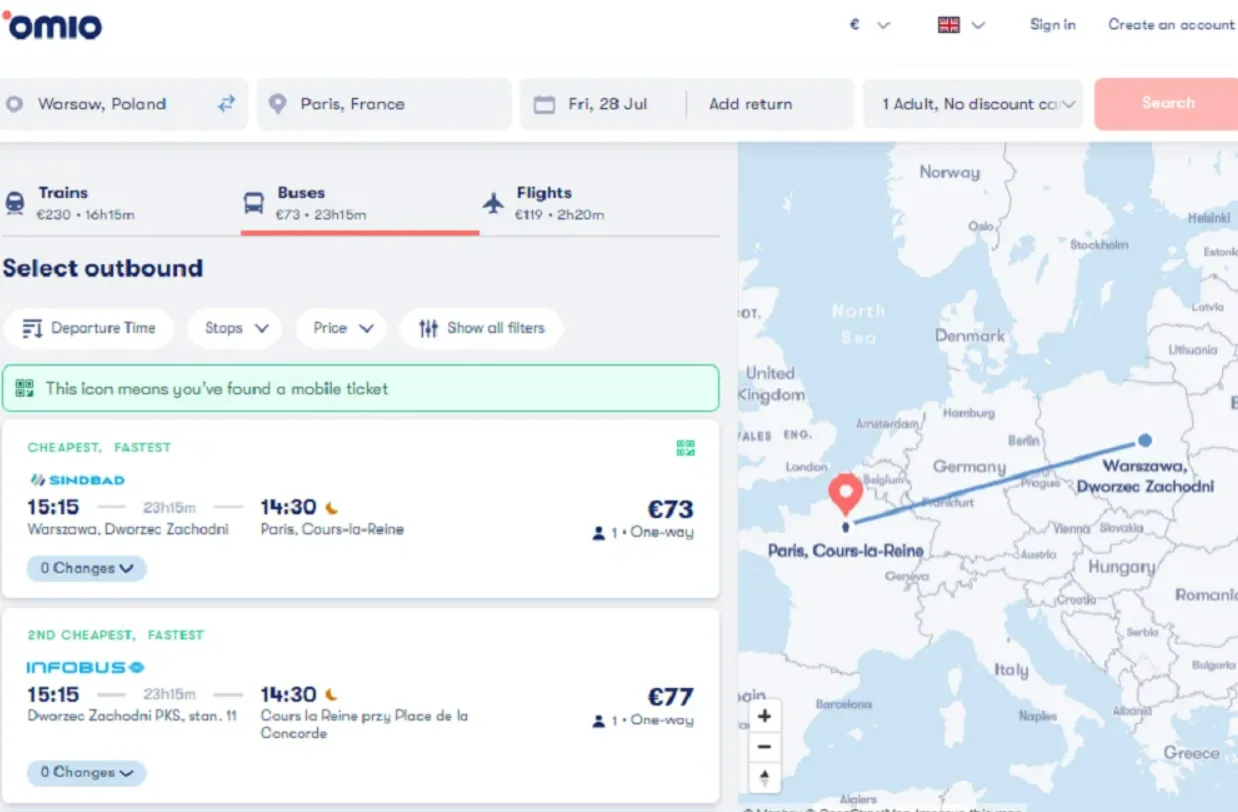
Task: Click the Omio logo
Action: point(52,26)
